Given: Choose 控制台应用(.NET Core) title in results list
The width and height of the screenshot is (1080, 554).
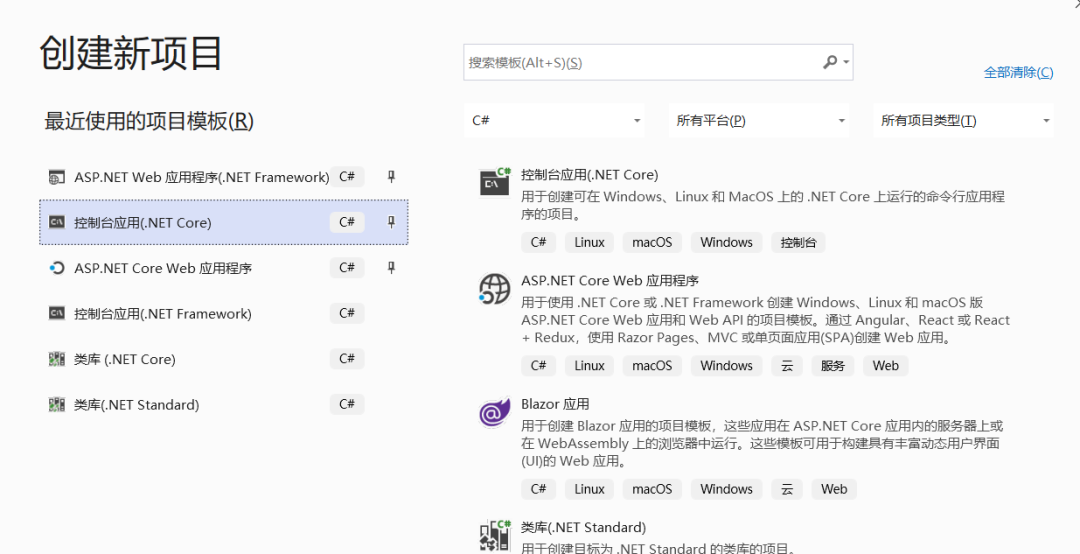Looking at the screenshot, I should click(x=590, y=174).
